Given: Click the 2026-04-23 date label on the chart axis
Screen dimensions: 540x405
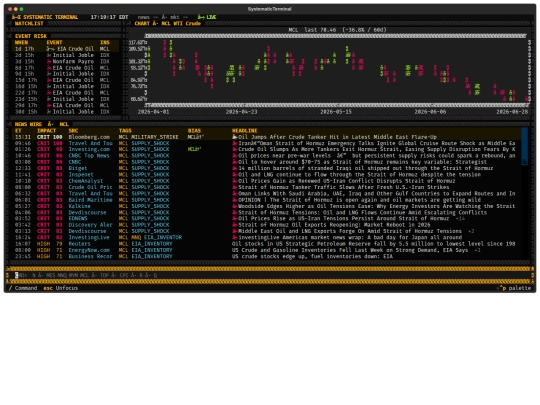Looking at the screenshot, I should coord(241,112).
